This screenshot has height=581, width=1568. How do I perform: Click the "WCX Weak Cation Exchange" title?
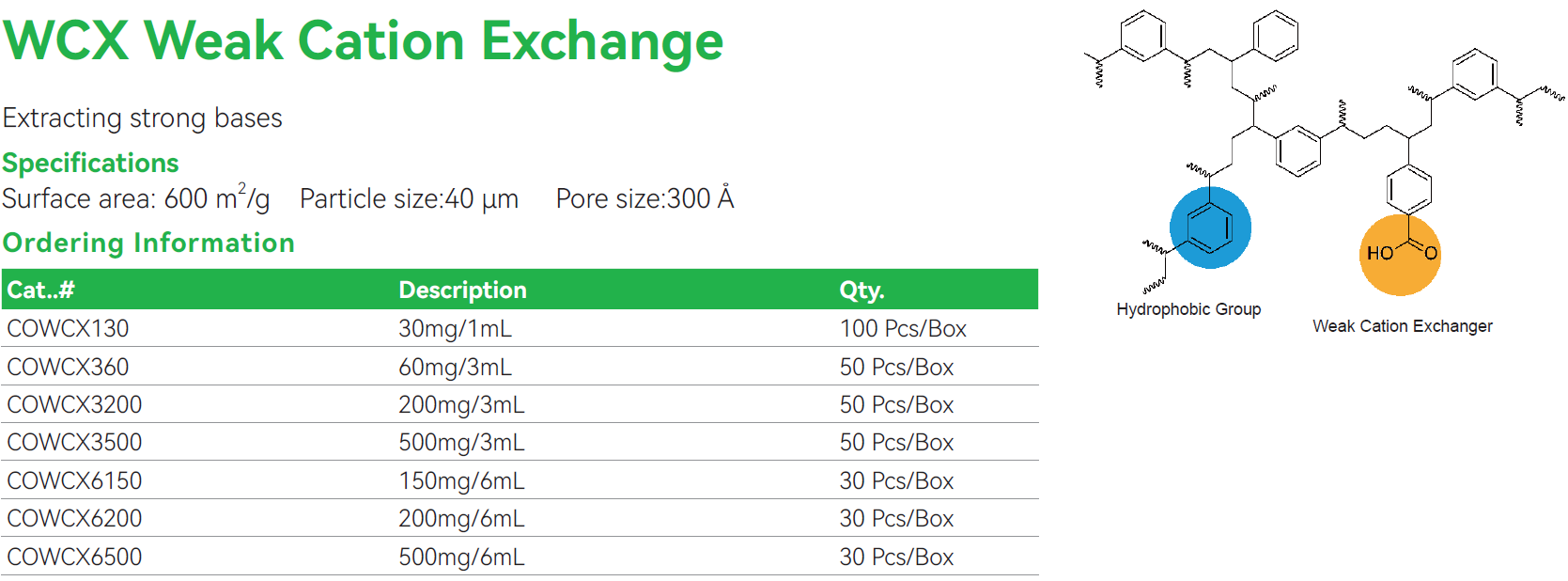pyautogui.click(x=364, y=41)
